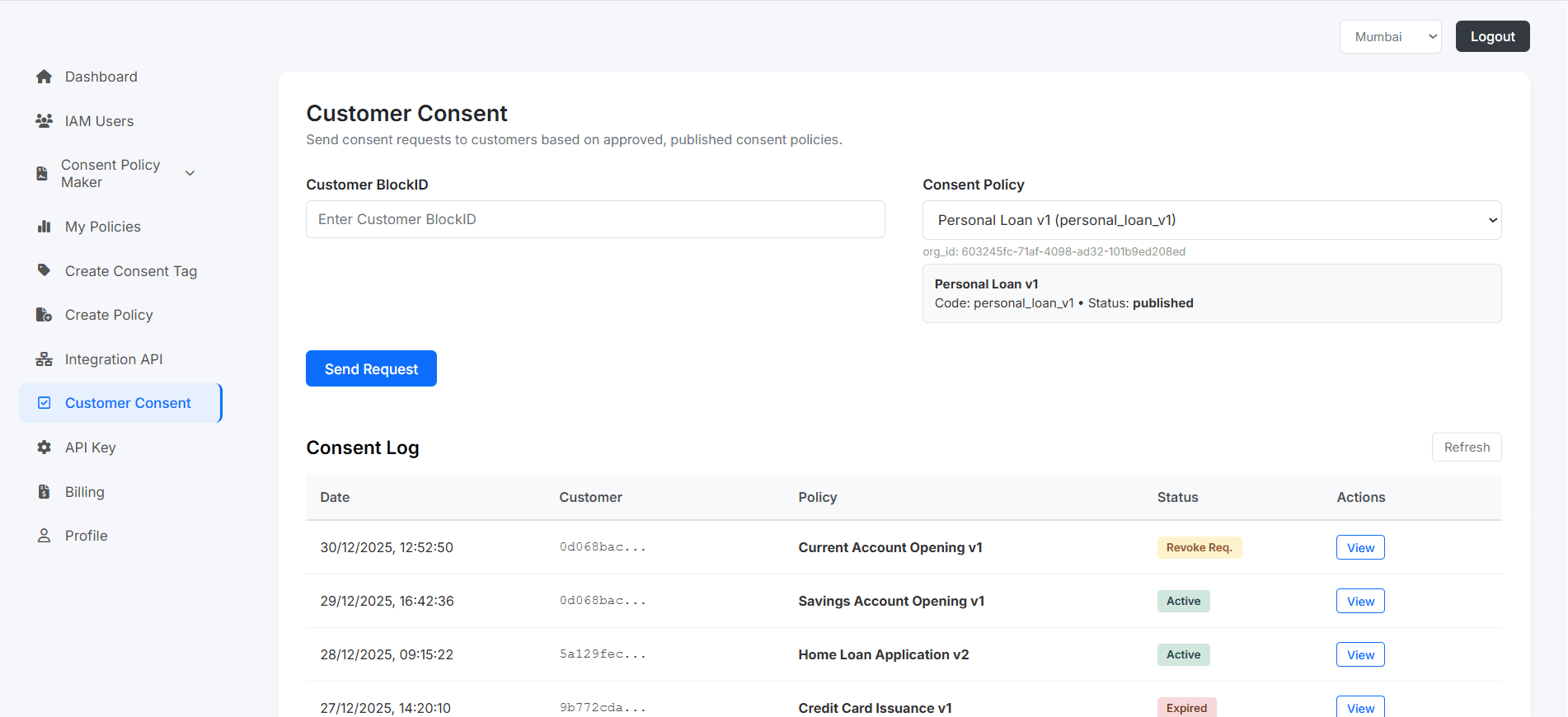1568x717 pixels.
Task: Click the Dashboard home icon
Action: (45, 77)
